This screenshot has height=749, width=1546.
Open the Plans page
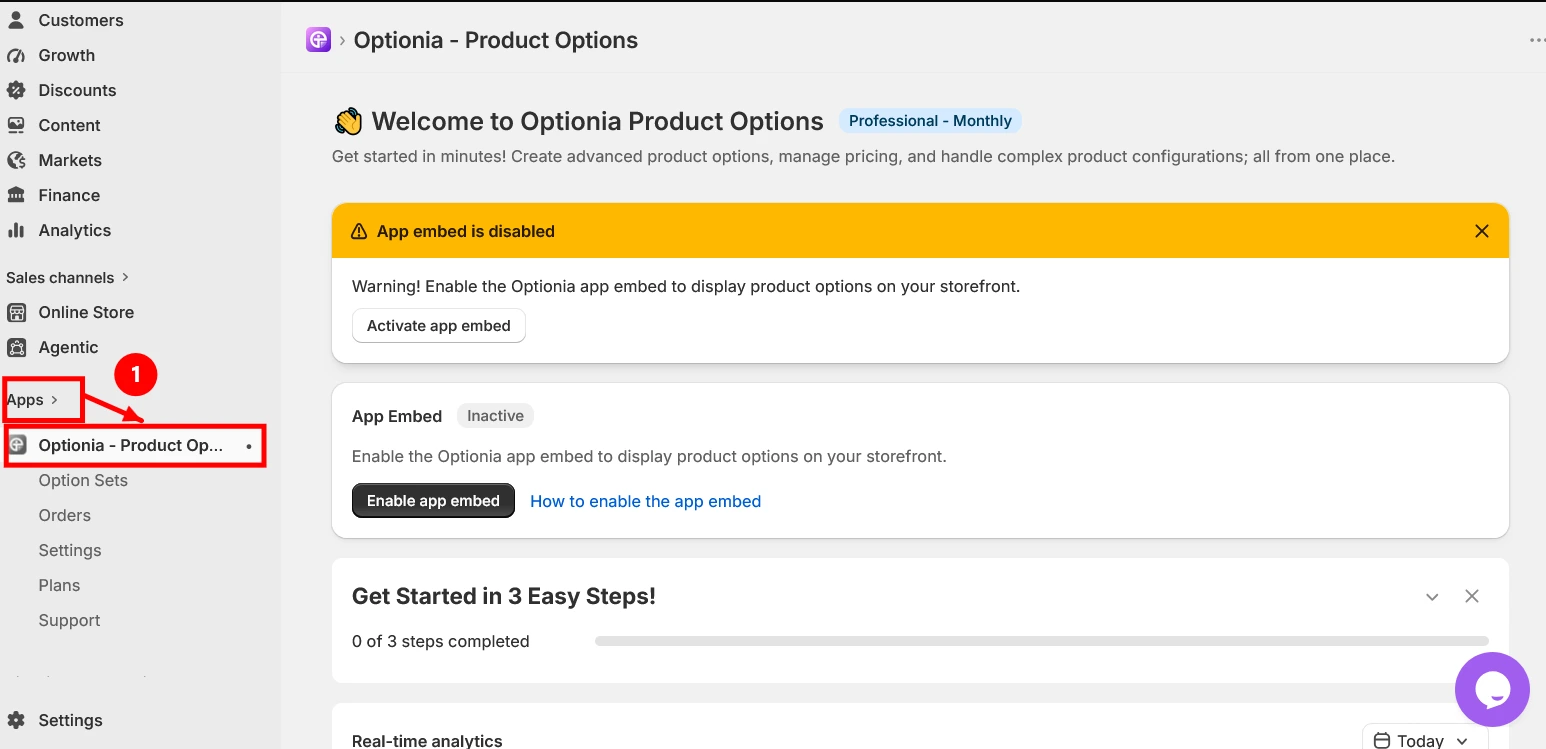59,585
